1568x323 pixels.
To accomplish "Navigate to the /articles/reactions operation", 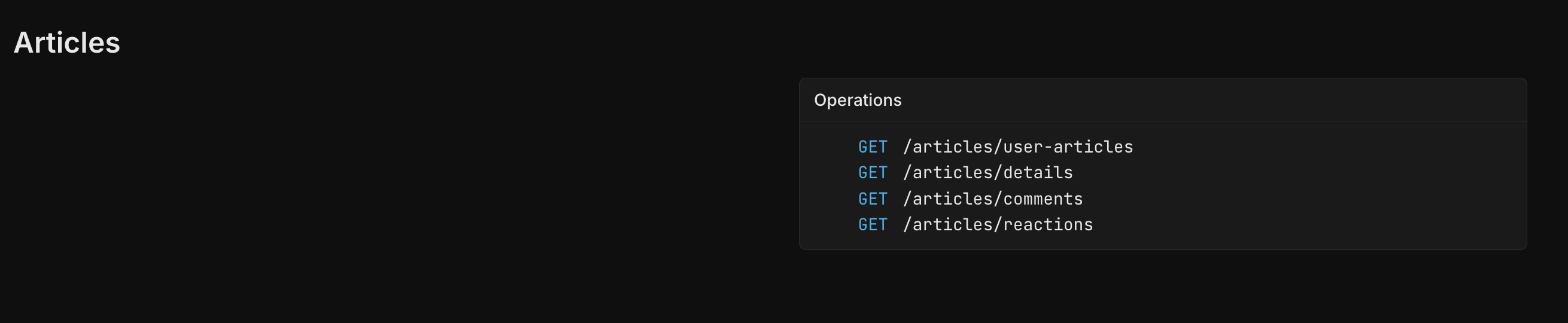I will (x=998, y=224).
